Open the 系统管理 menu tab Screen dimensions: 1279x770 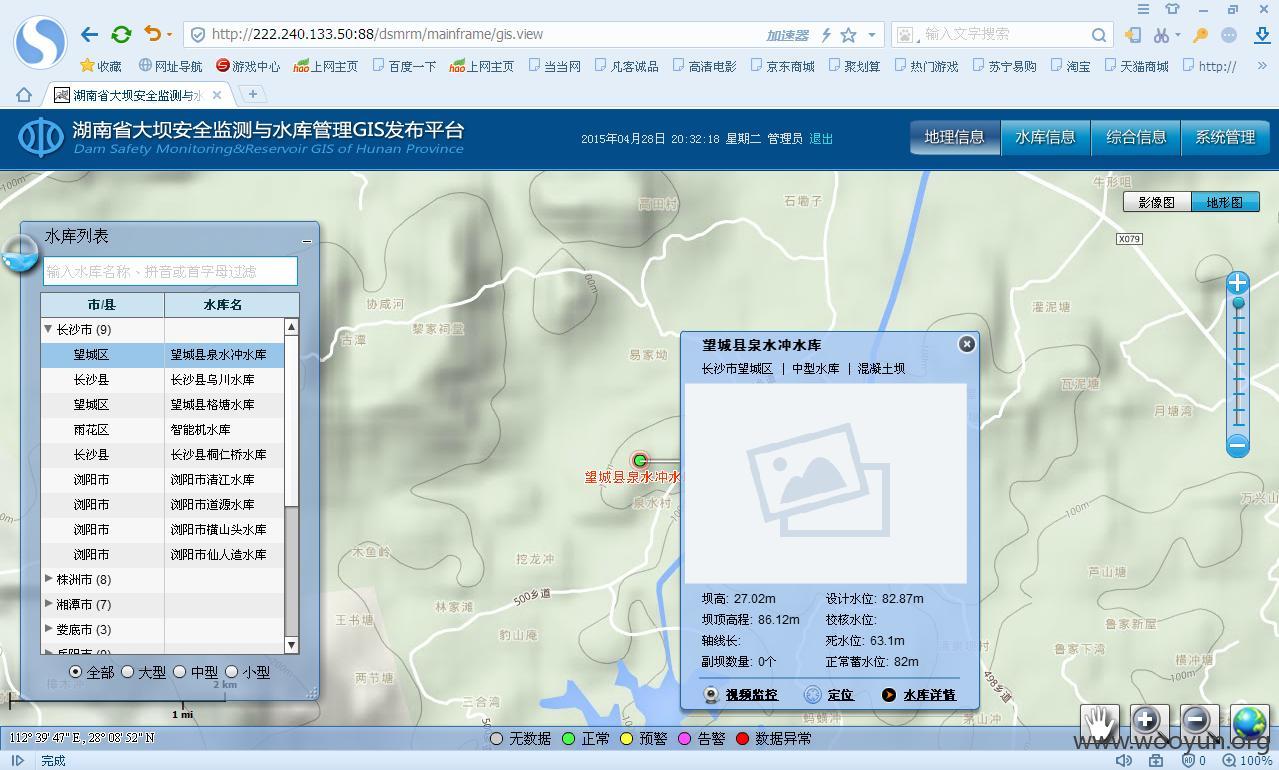[1225, 137]
